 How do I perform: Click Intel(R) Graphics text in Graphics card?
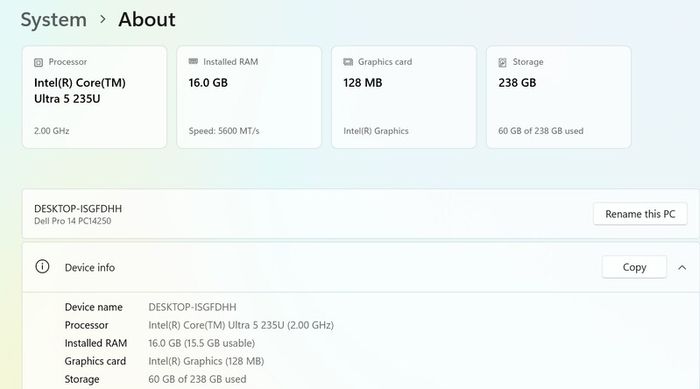(376, 131)
